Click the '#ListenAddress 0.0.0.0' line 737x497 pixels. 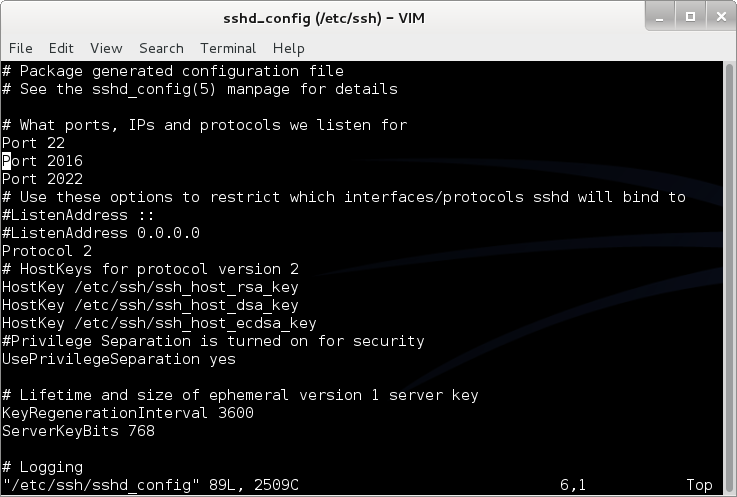pos(101,233)
